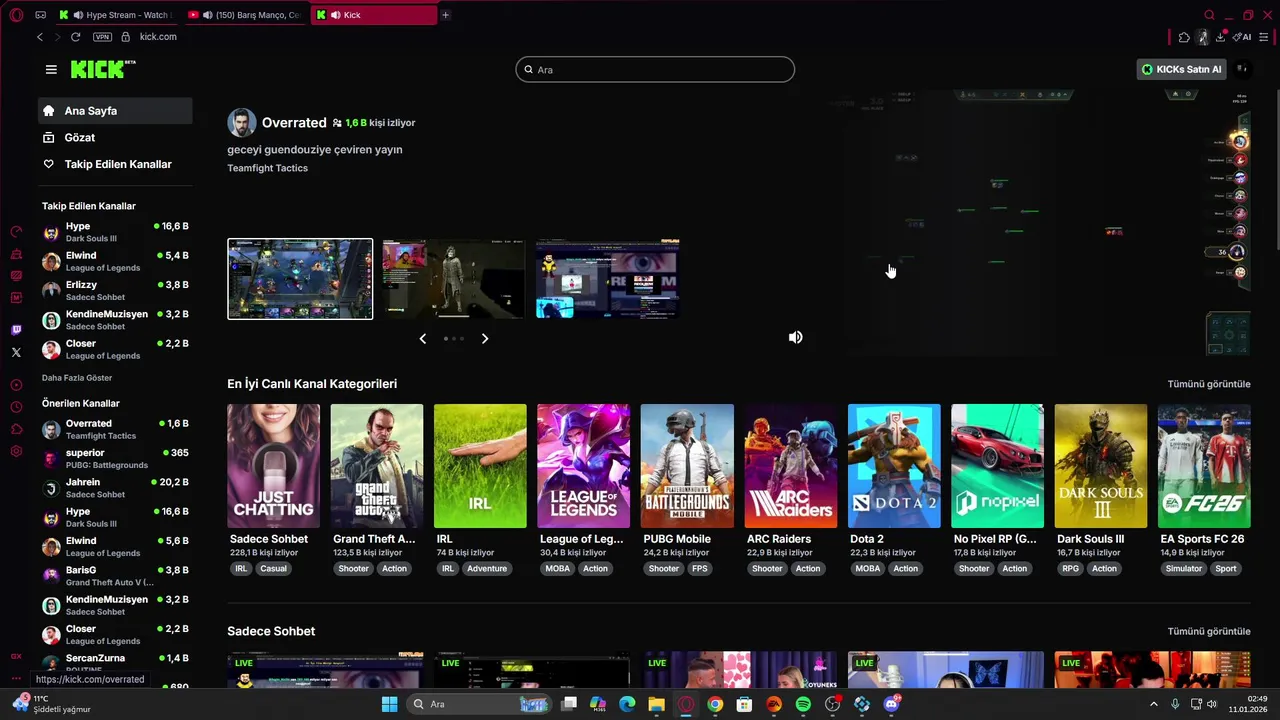Image resolution: width=1280 pixels, height=720 pixels.
Task: Go back with the browser back arrow
Action: tap(40, 37)
